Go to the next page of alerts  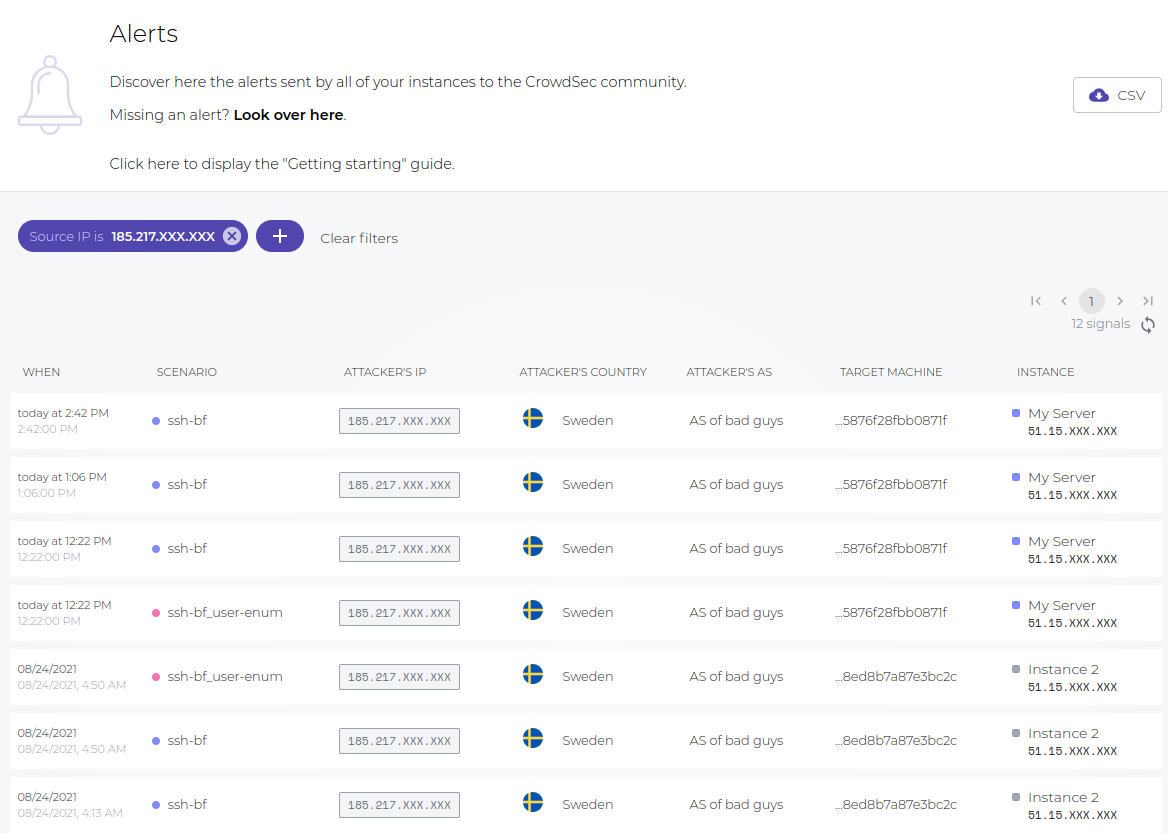click(x=1120, y=300)
